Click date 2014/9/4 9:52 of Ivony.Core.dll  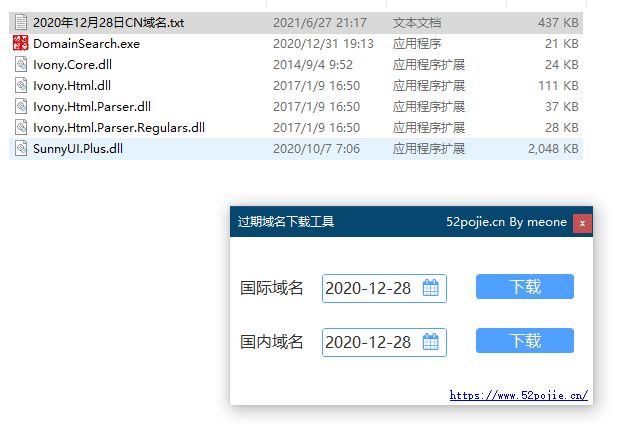[313, 65]
